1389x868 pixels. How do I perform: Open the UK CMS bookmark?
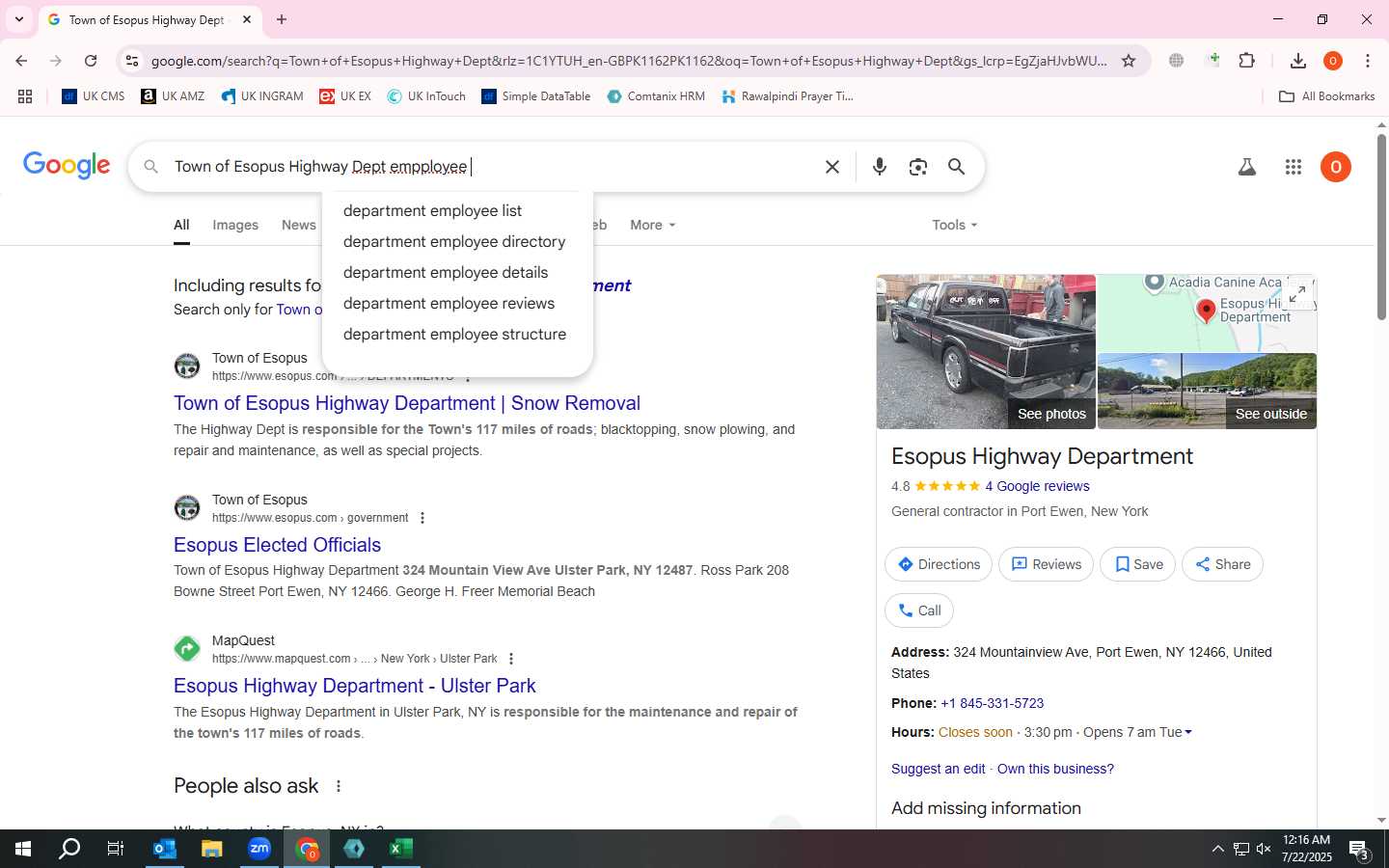94,96
